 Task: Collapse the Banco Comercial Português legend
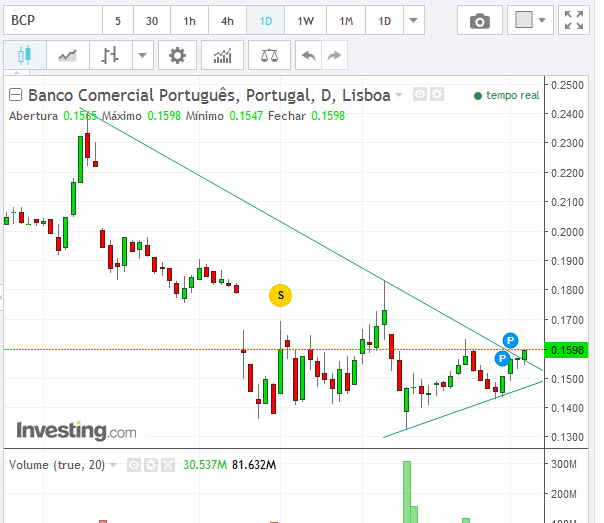(x=15, y=95)
